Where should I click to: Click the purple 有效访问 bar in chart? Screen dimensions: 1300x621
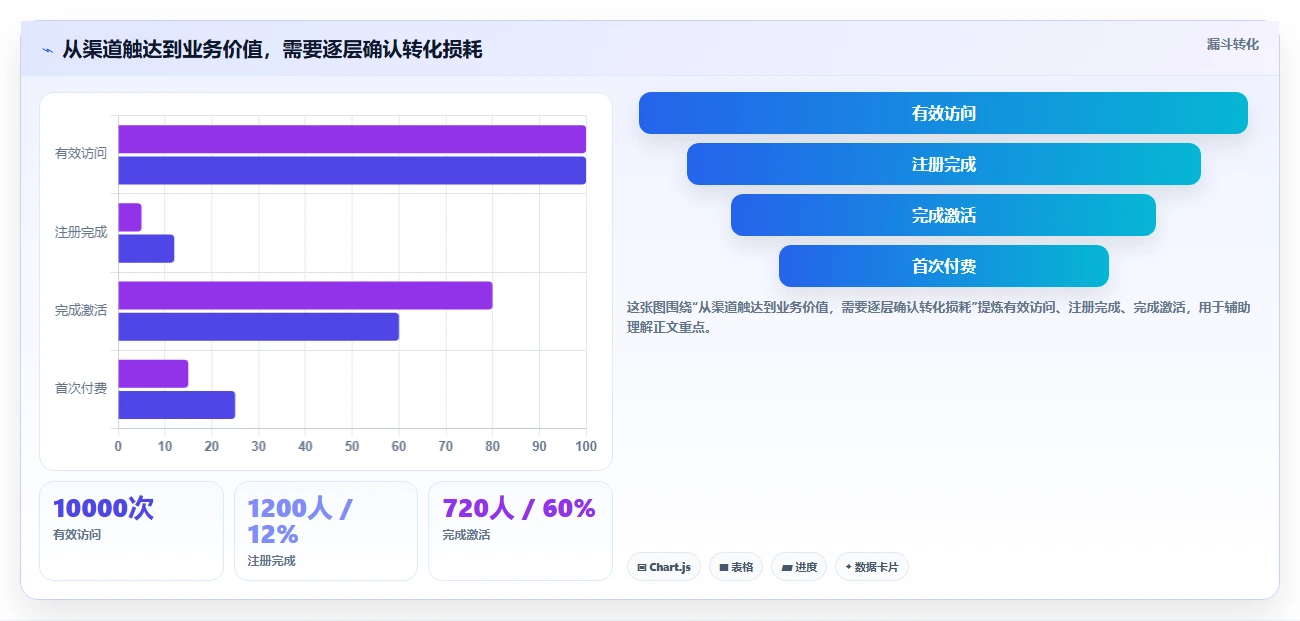352,139
